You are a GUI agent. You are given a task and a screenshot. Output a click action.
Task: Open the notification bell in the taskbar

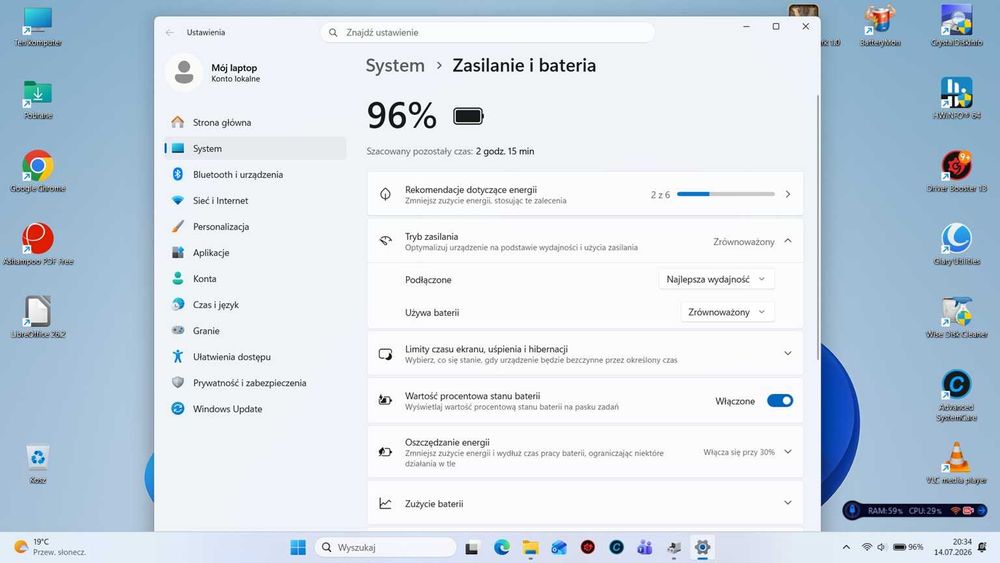(x=982, y=547)
